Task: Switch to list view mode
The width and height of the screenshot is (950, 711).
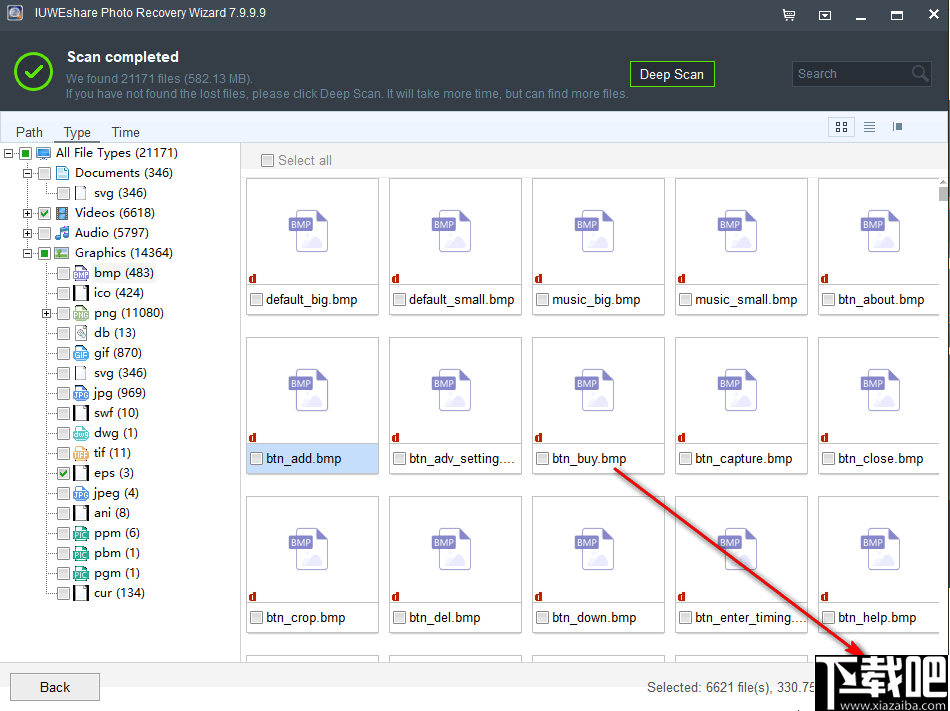Action: tap(869, 127)
